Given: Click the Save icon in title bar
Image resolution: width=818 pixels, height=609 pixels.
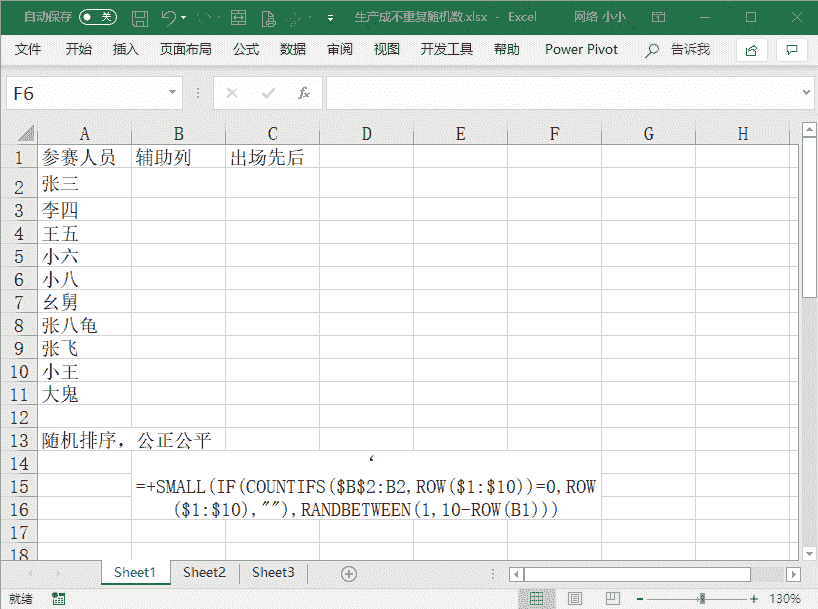Looking at the screenshot, I should coord(139,18).
